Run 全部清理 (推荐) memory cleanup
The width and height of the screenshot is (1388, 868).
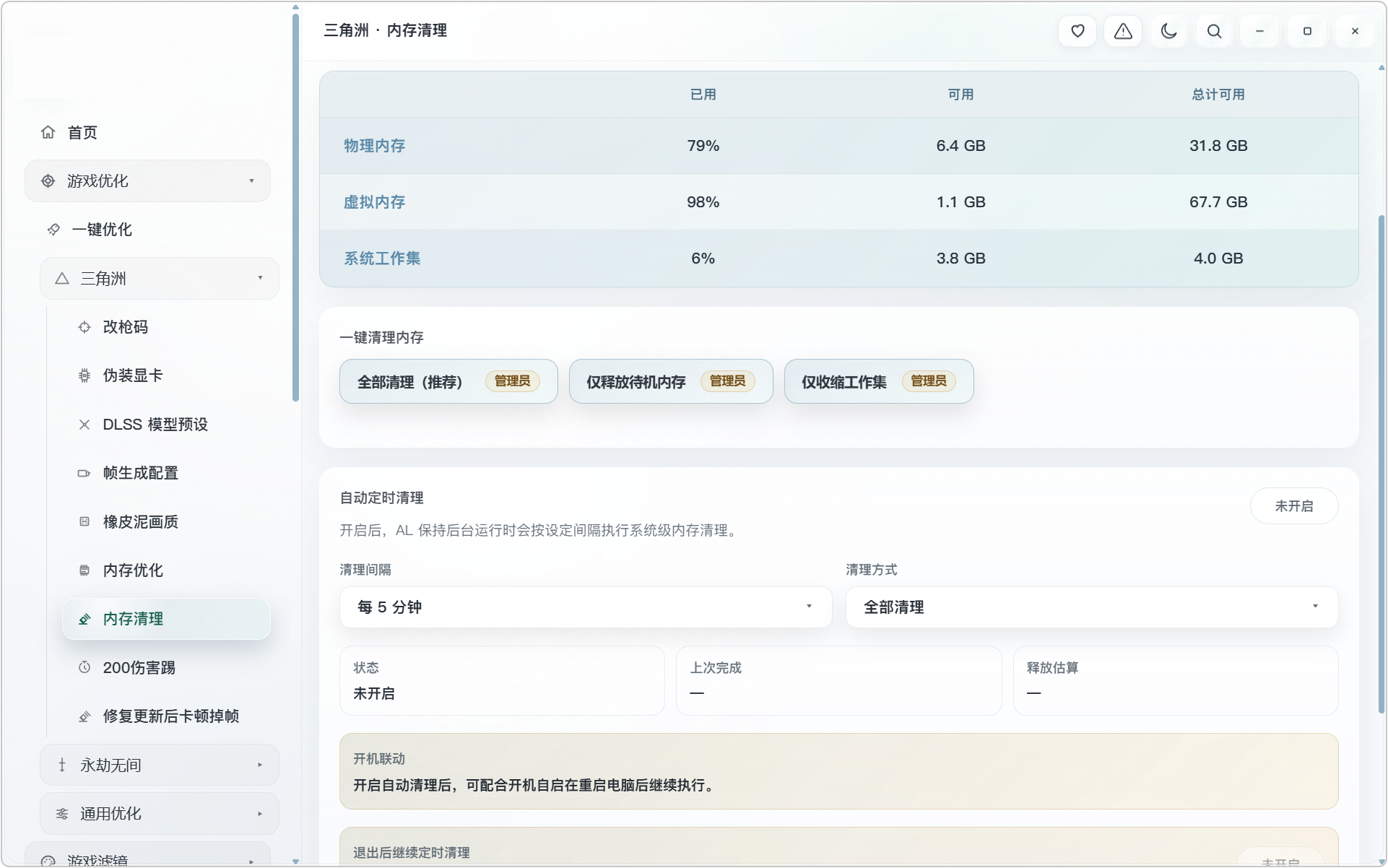pyautogui.click(x=448, y=381)
